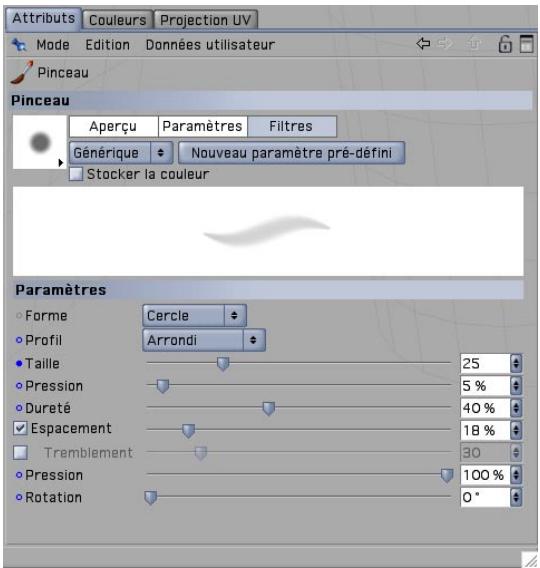
Task: Click Nouveau paramètre pré-défini button
Action: 292,153
